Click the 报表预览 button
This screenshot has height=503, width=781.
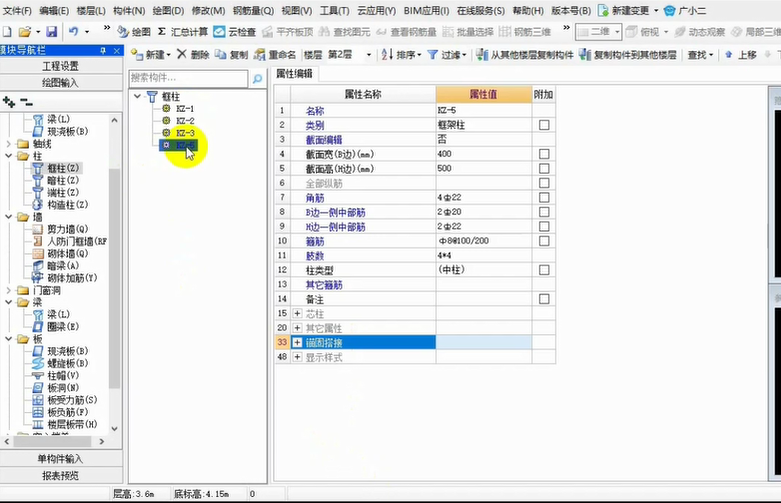tap(62, 476)
